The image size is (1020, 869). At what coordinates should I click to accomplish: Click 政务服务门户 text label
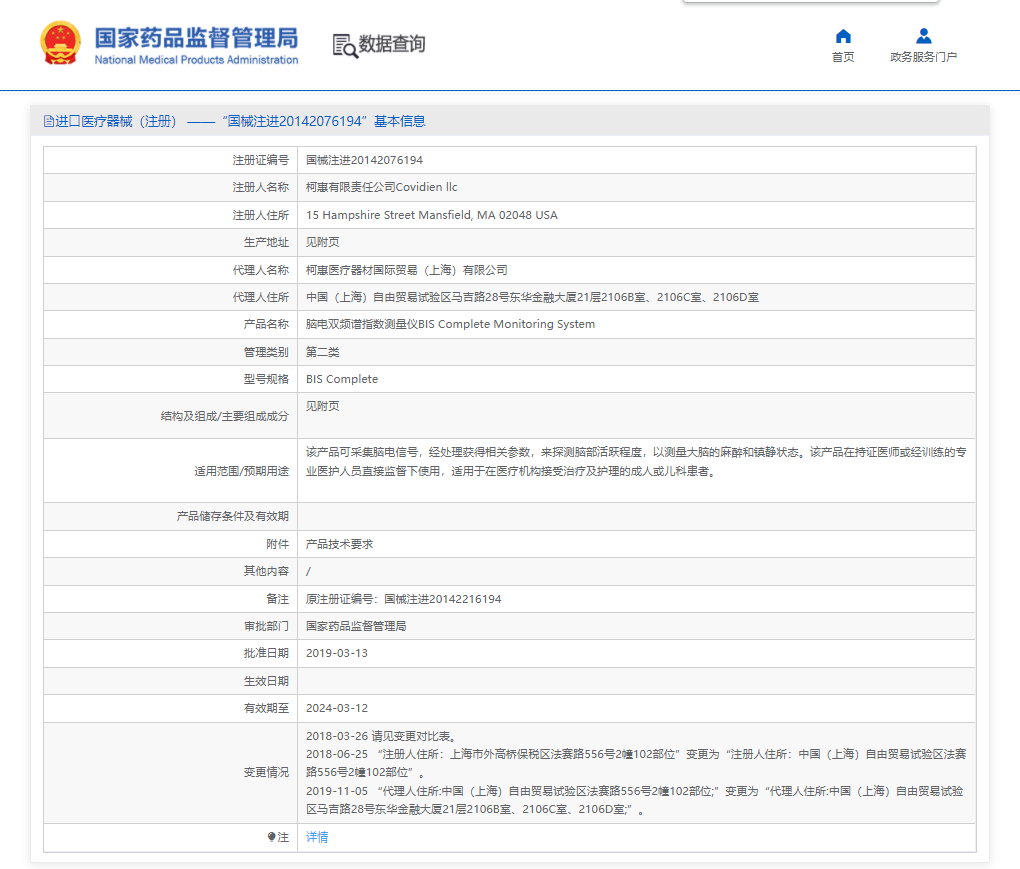pos(921,57)
